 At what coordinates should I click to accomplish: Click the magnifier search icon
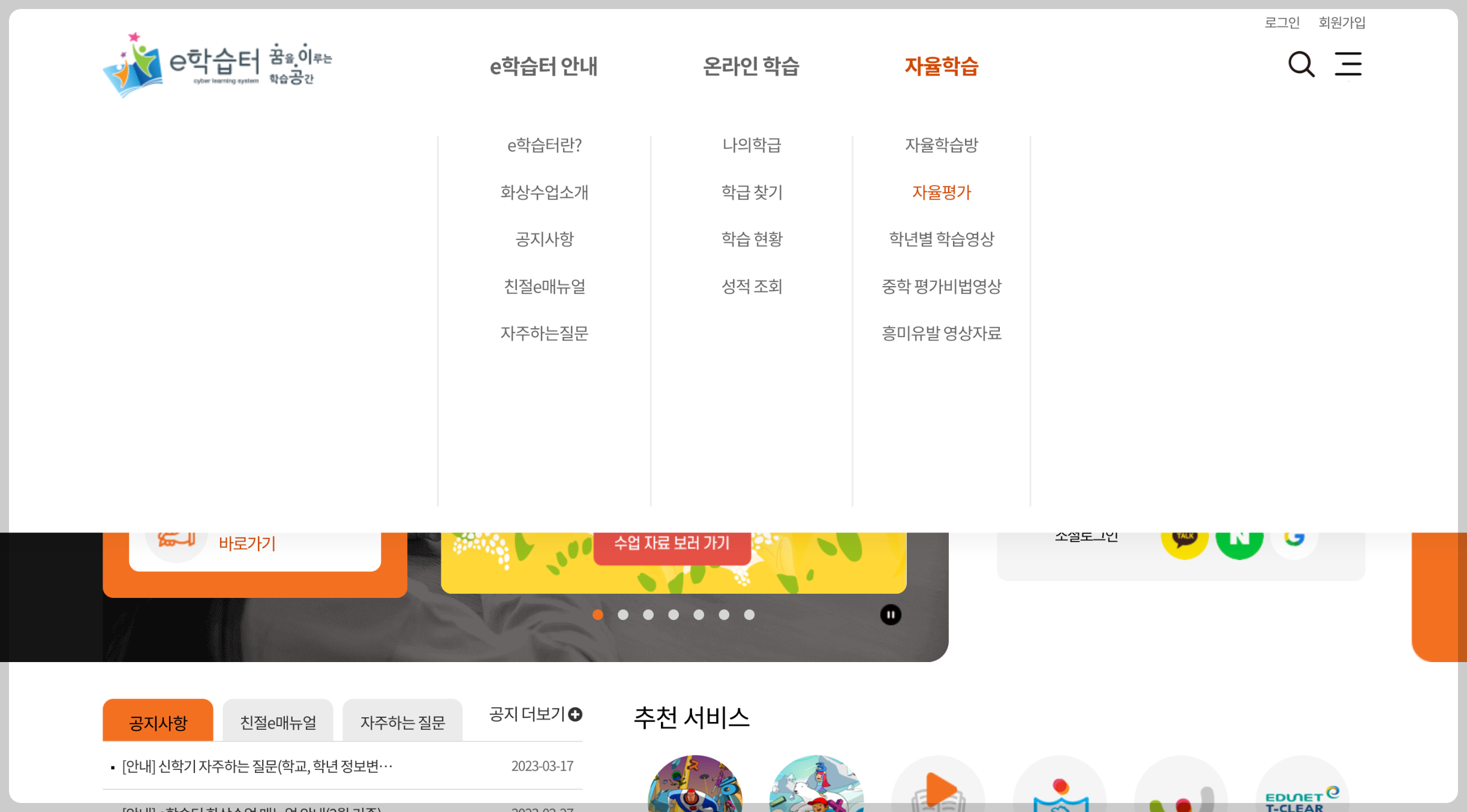[x=1301, y=64]
